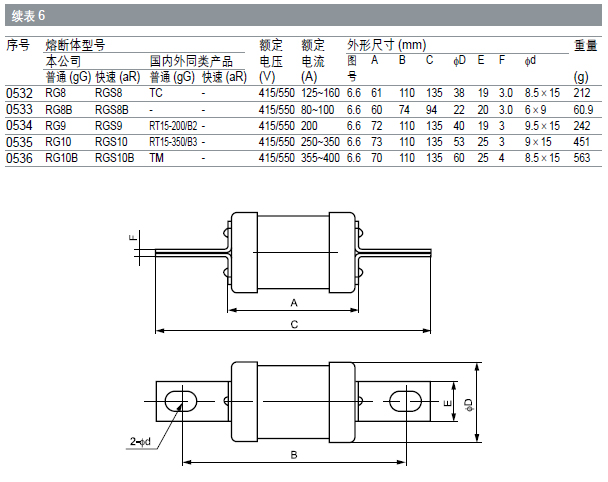Screen dimensions: 608x482
Task: Click the 序号 column header
Action: coord(18,46)
